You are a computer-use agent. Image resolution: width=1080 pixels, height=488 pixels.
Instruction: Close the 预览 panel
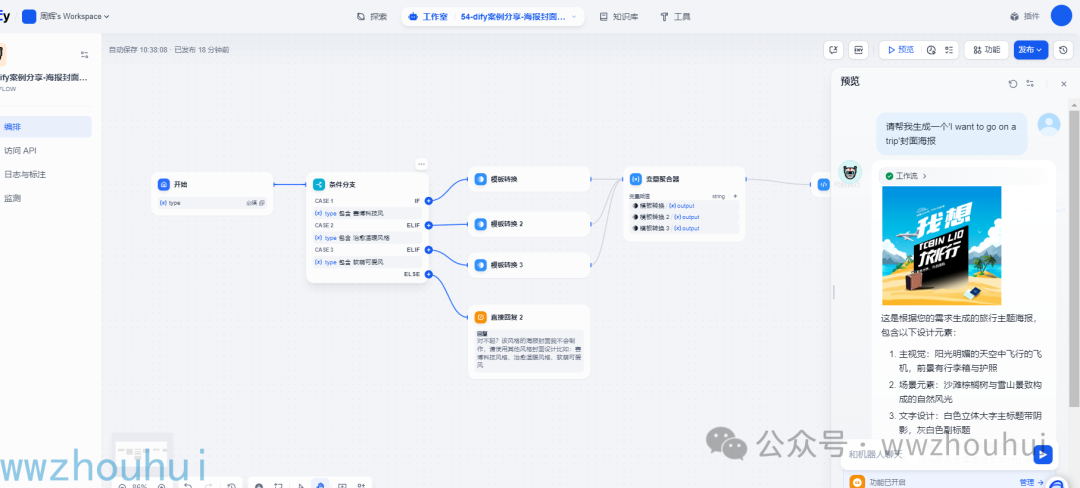coord(1063,83)
